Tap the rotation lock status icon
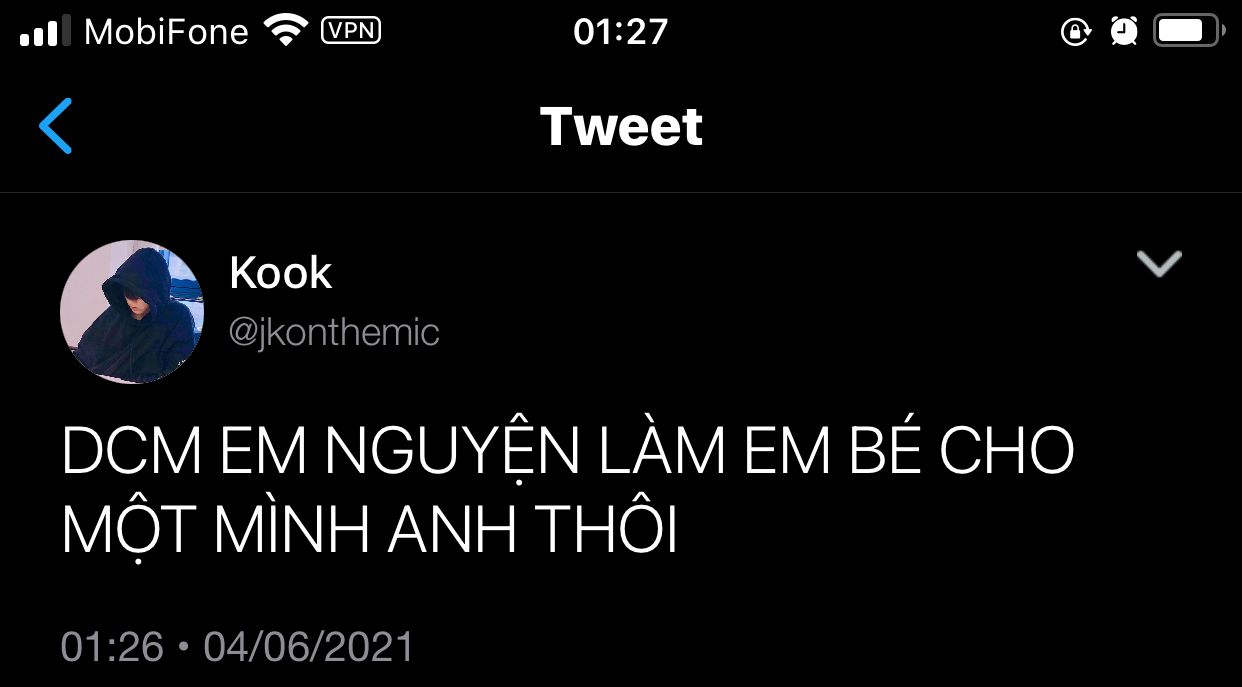 [1075, 32]
